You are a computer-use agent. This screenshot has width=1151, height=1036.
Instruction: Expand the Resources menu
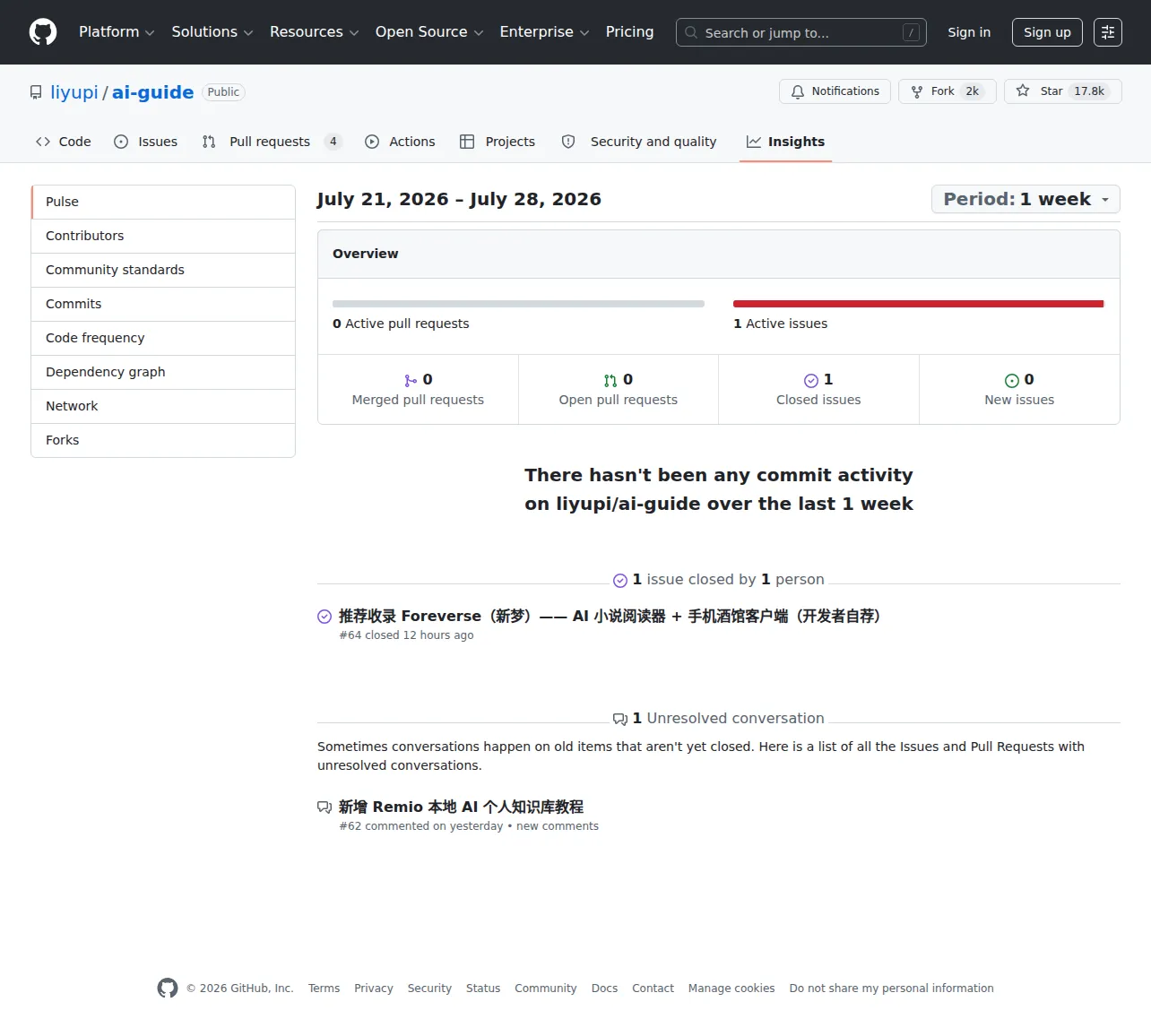[314, 32]
